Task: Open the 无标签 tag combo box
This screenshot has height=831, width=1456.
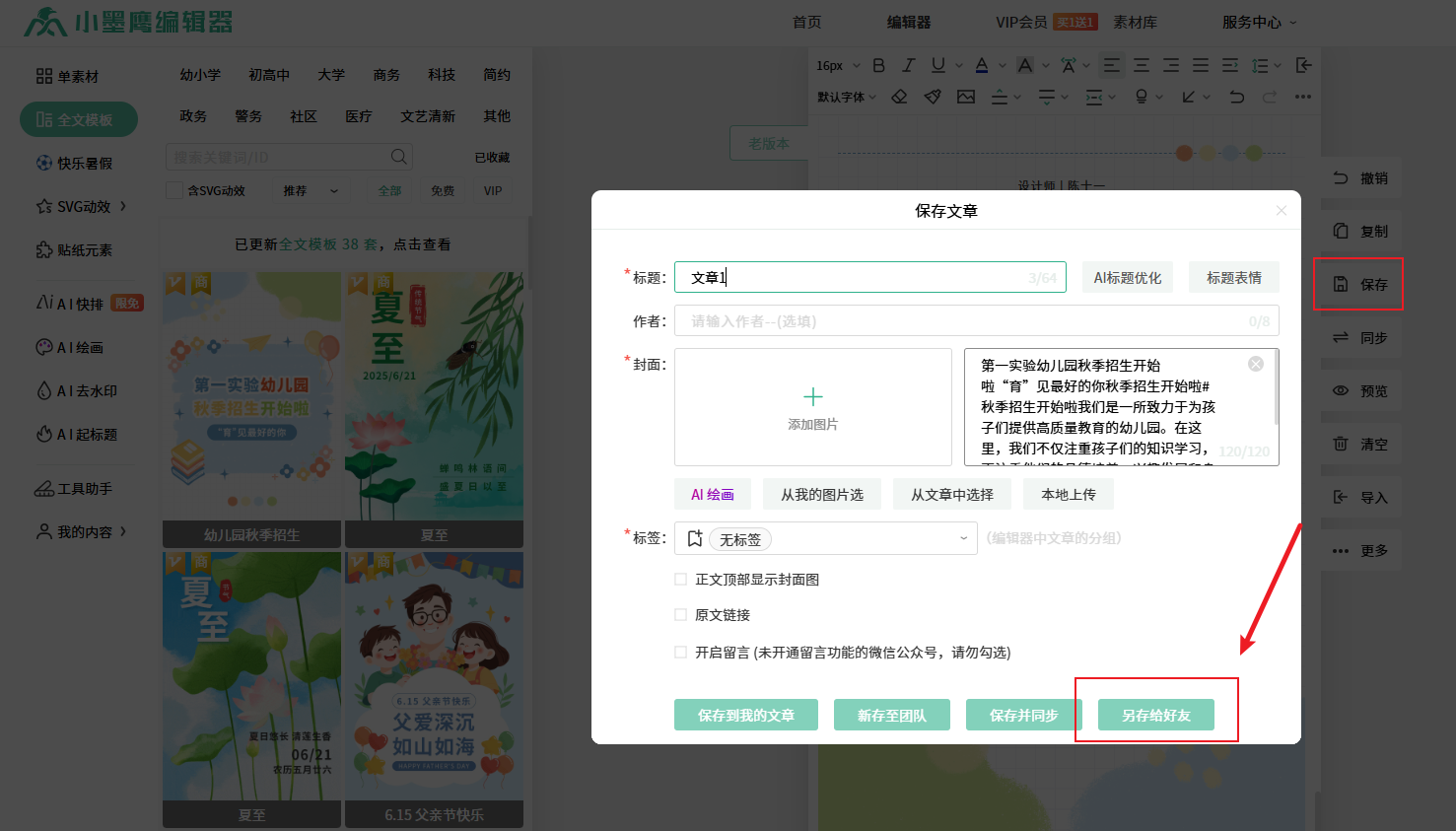Action: [826, 538]
